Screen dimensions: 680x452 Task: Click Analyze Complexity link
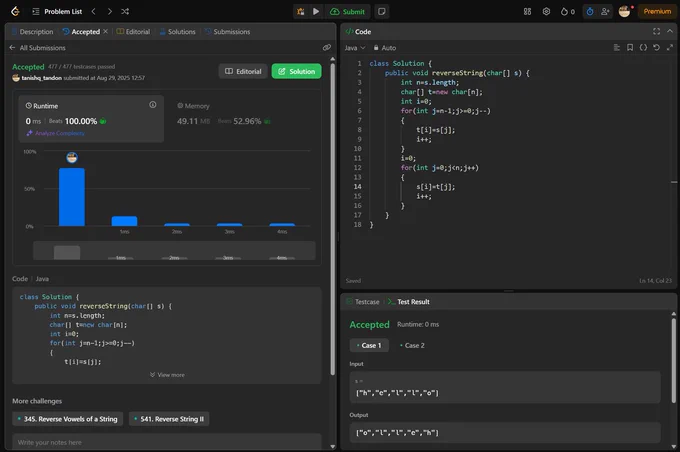56,133
